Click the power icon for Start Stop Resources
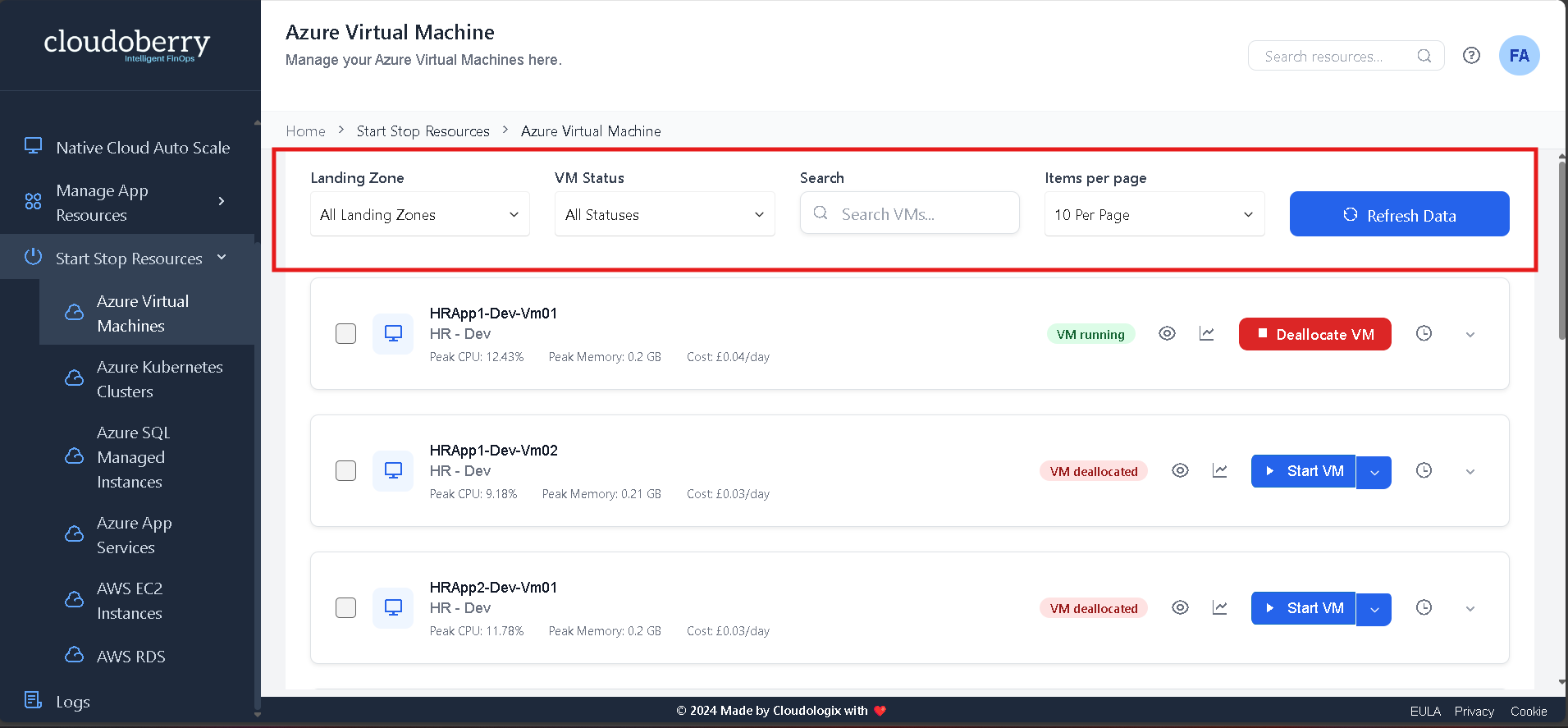This screenshot has height=728, width=1568. click(x=33, y=257)
